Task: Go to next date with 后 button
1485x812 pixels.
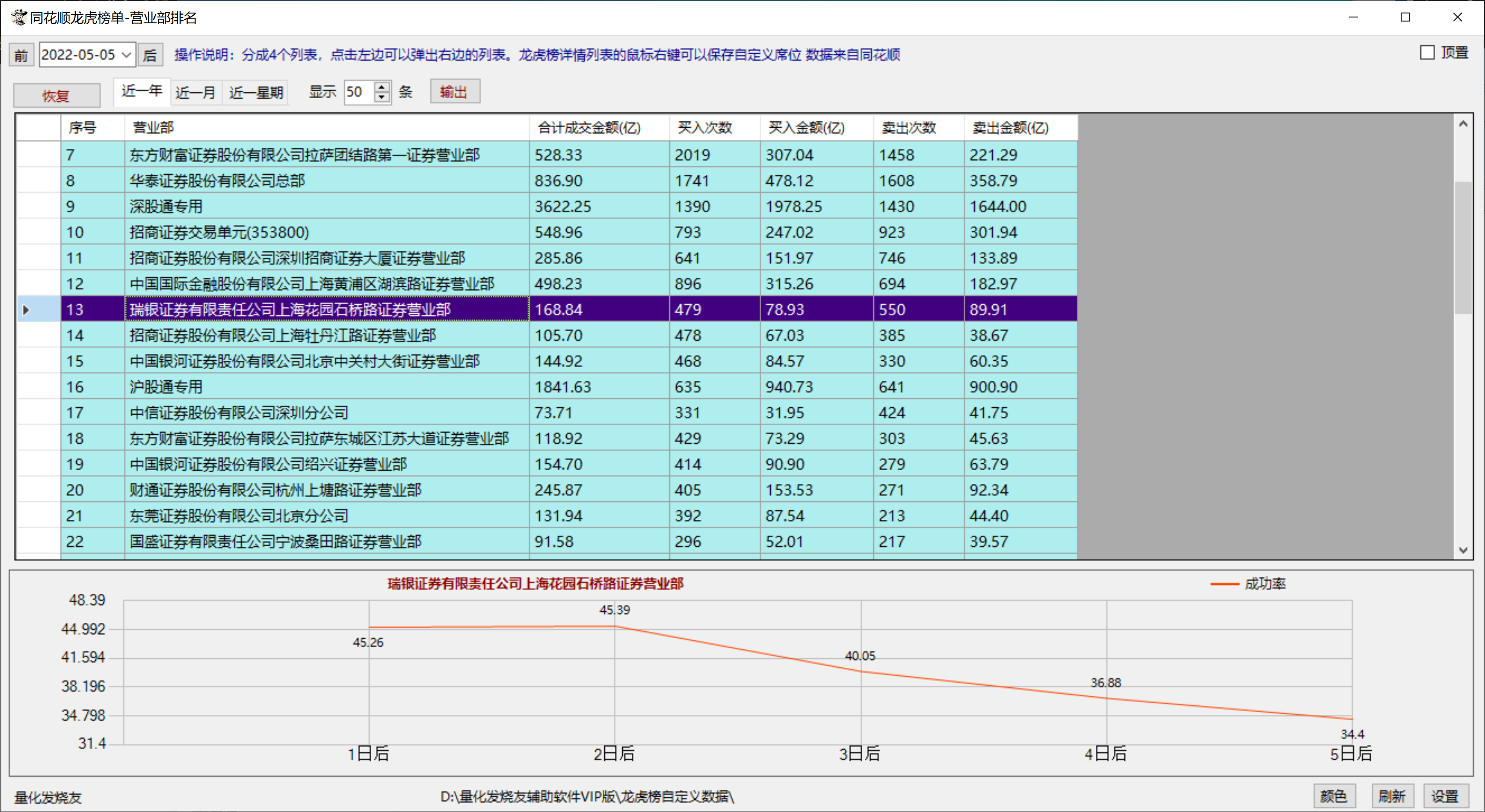Action: (x=151, y=55)
